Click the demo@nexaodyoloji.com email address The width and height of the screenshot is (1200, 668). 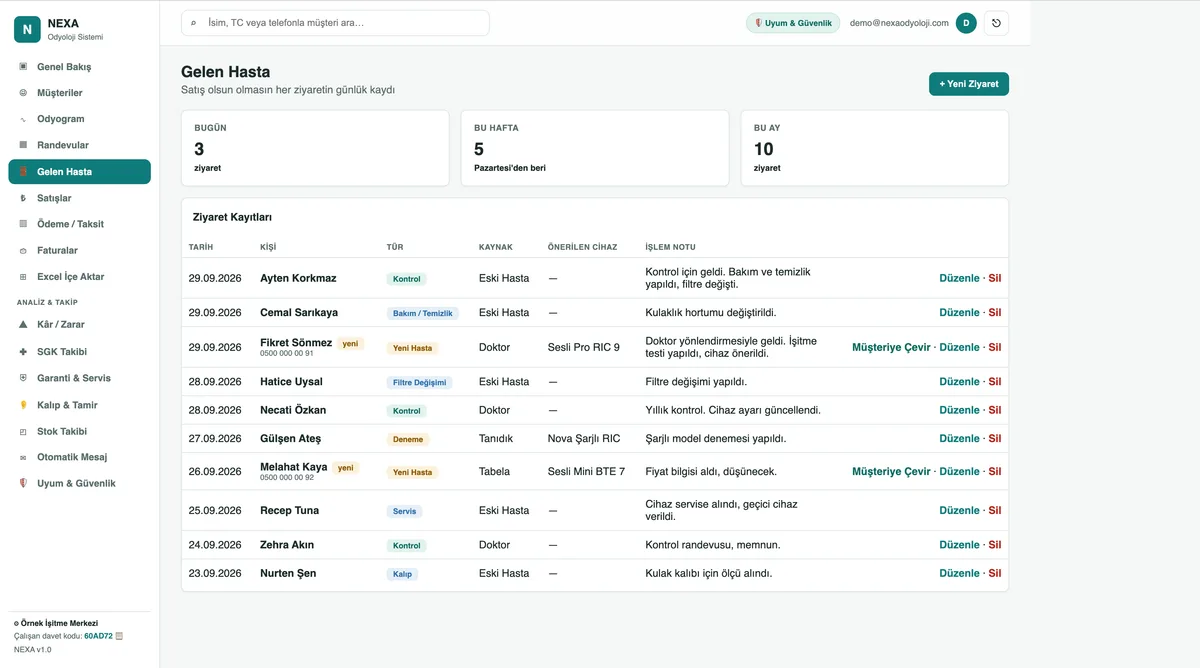(x=899, y=23)
